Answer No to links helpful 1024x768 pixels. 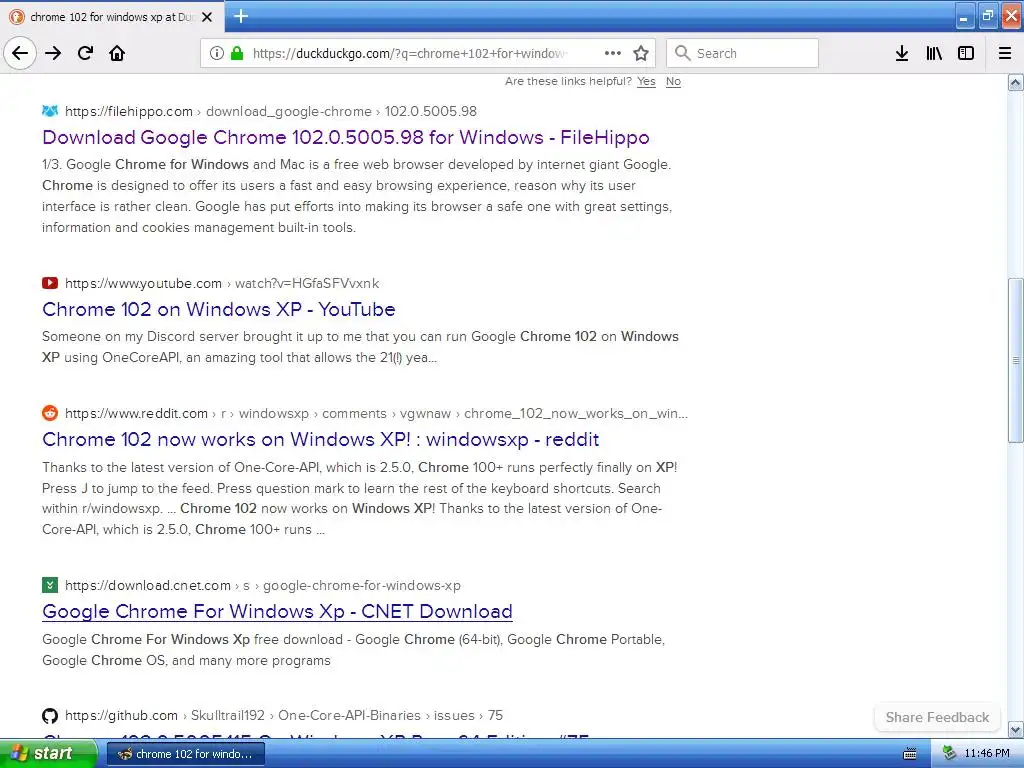click(673, 81)
